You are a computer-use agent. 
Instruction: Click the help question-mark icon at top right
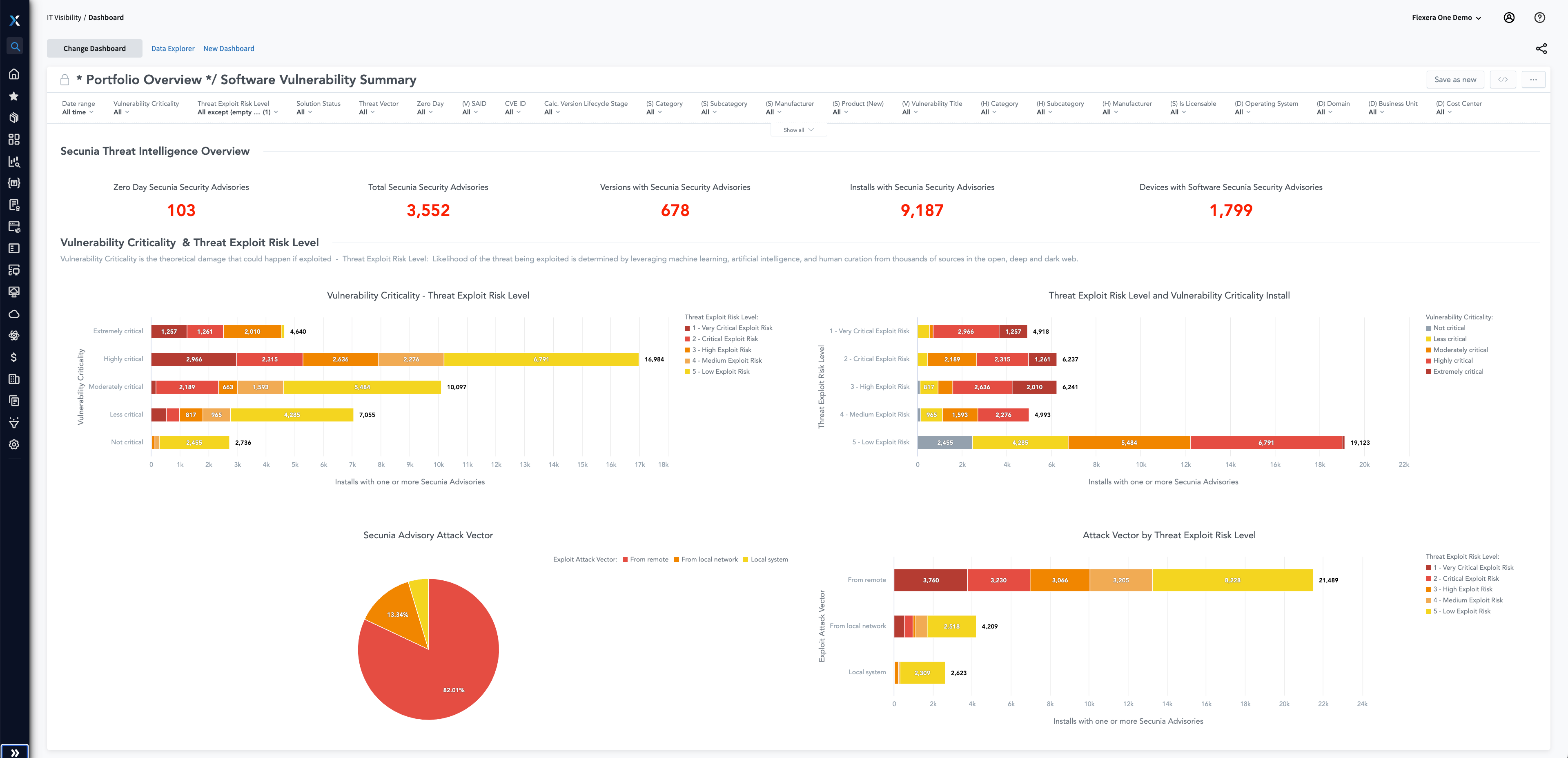[x=1539, y=17]
